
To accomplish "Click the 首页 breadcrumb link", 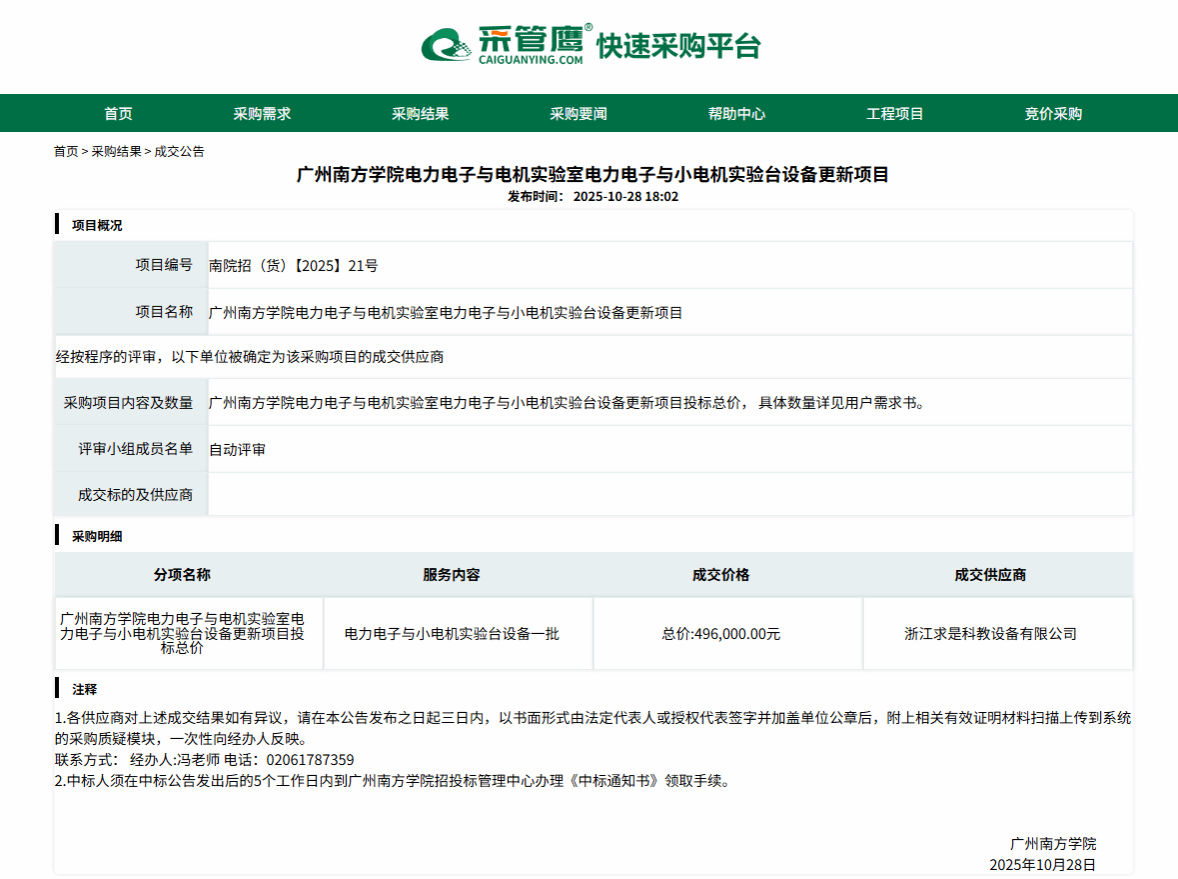I will pyautogui.click(x=66, y=151).
